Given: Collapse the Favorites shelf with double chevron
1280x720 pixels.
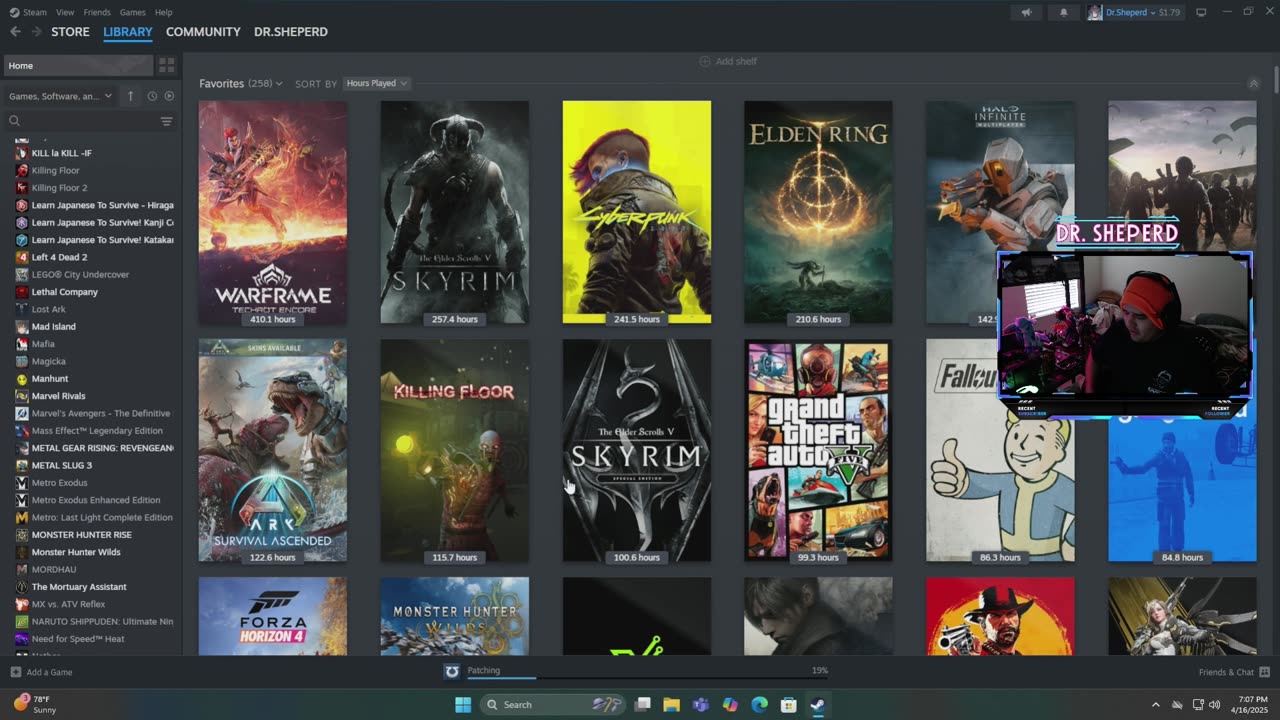Looking at the screenshot, I should (x=1253, y=84).
